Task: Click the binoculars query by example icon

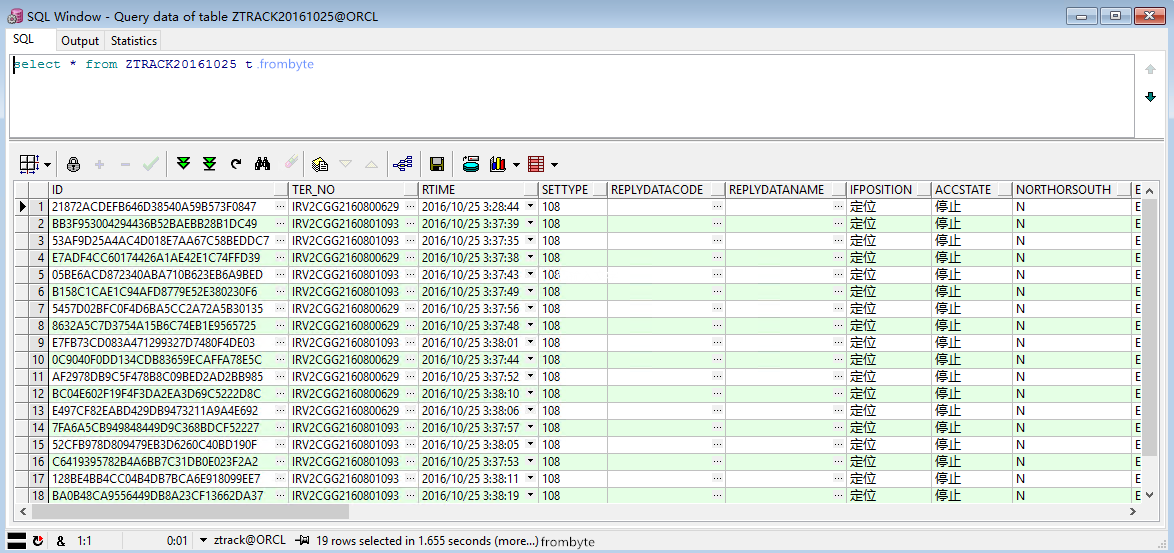Action: click(263, 164)
